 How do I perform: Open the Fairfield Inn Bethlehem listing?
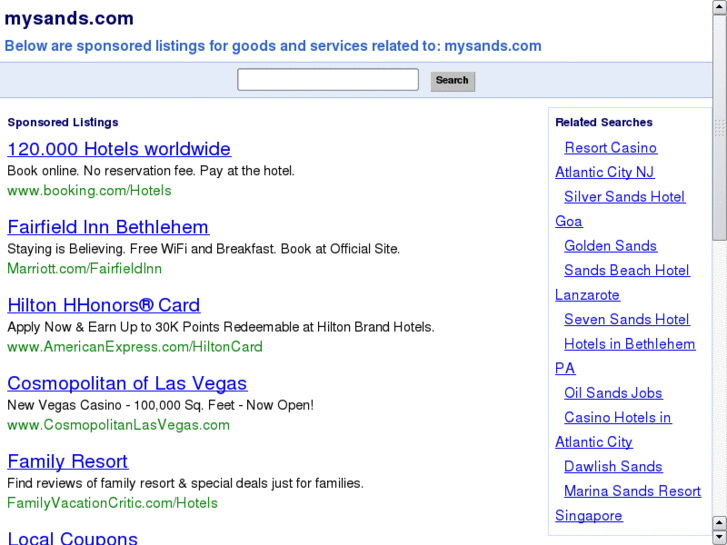(108, 227)
